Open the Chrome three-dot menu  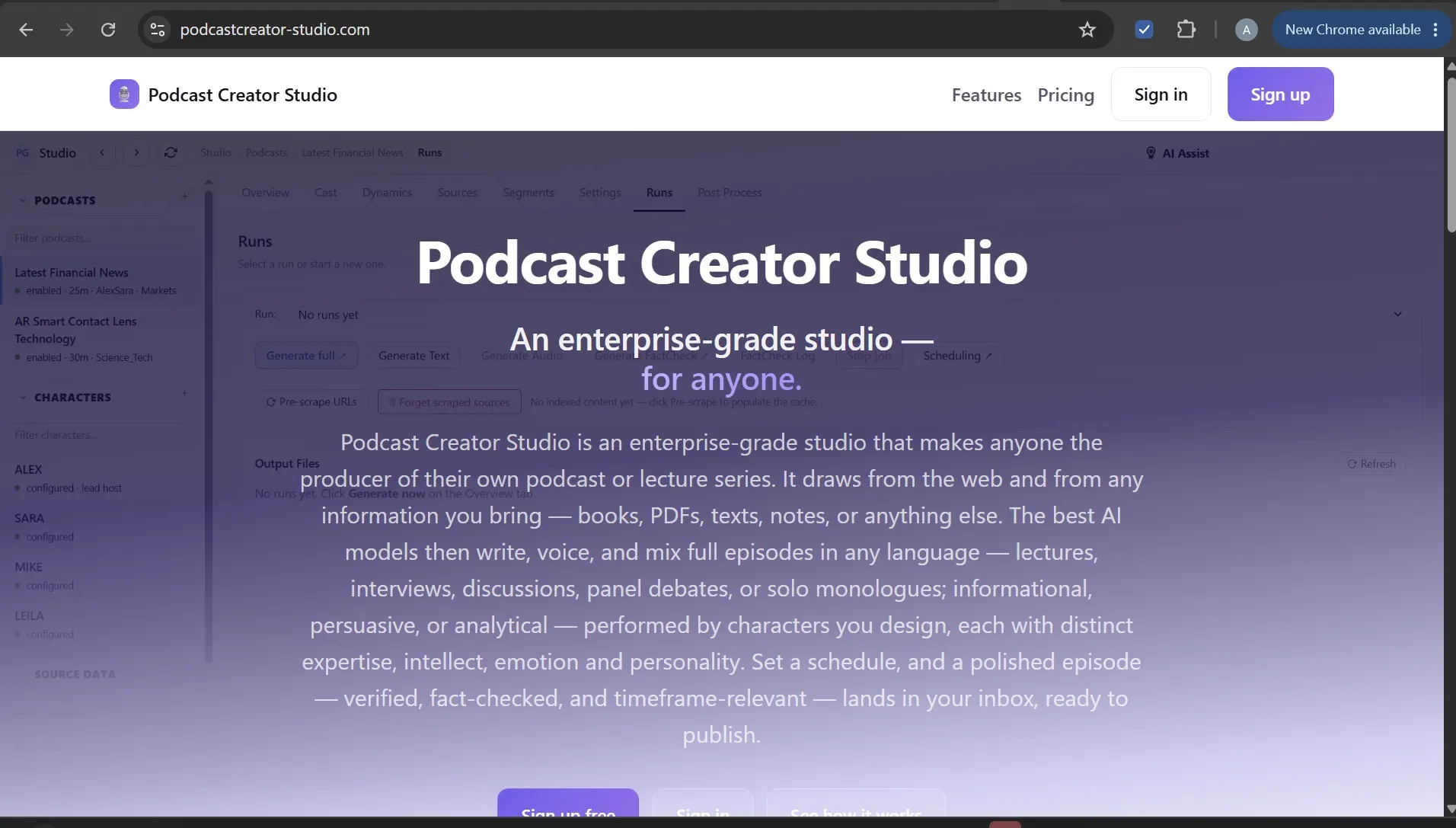point(1435,30)
